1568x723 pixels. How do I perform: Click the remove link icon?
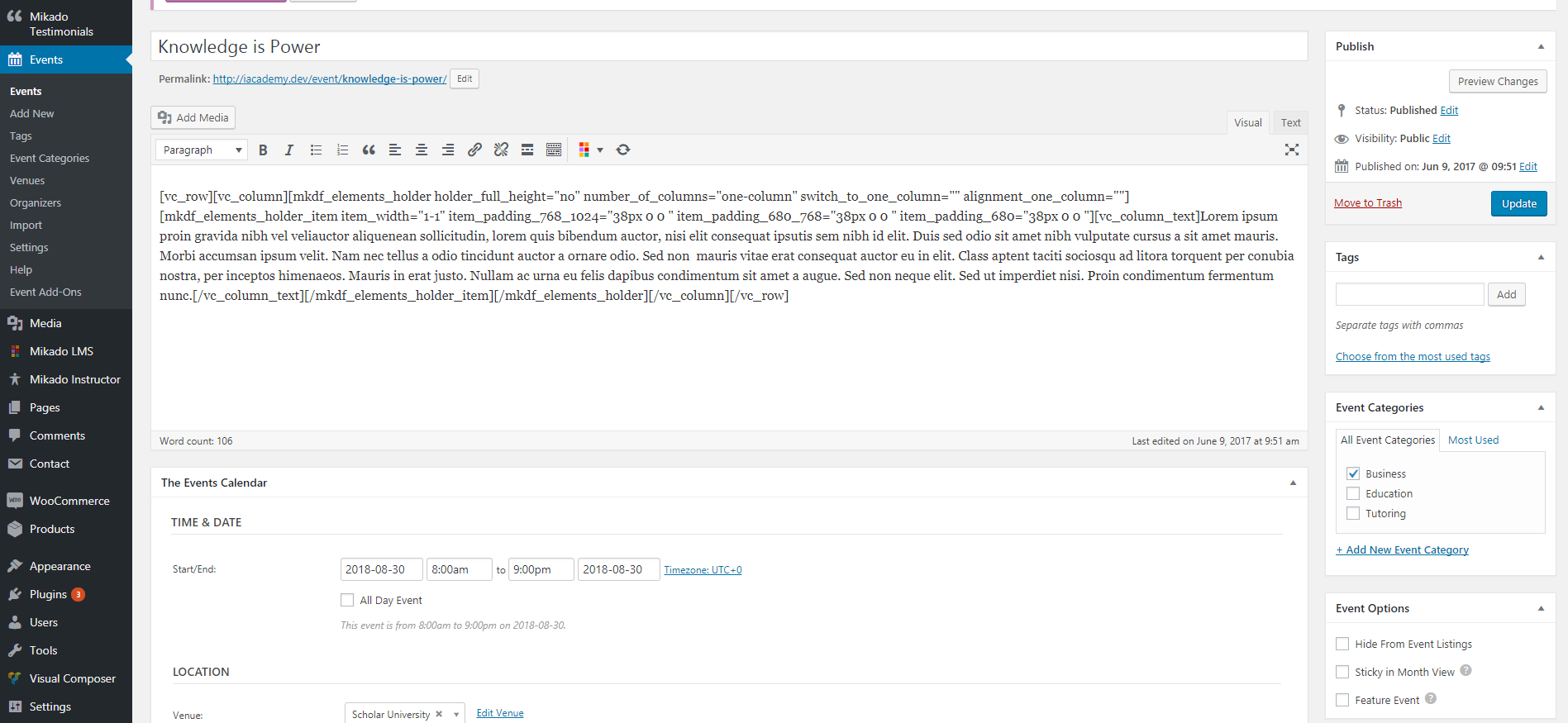(501, 150)
